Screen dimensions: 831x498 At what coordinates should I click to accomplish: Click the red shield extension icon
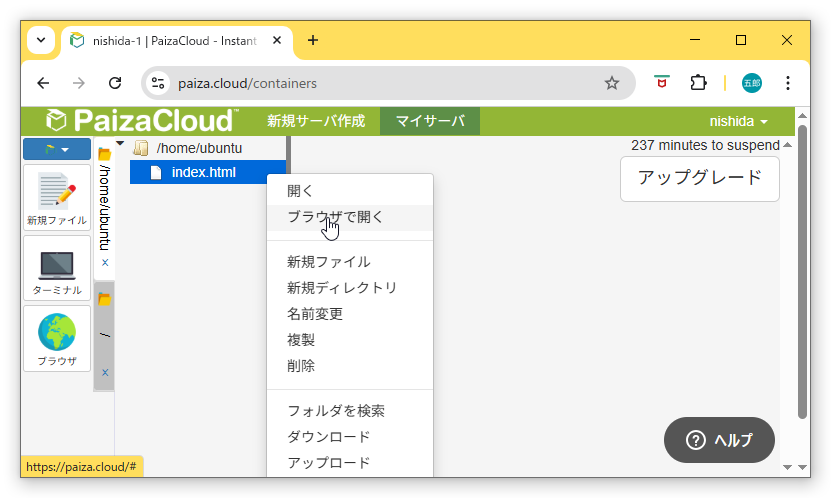coord(661,83)
